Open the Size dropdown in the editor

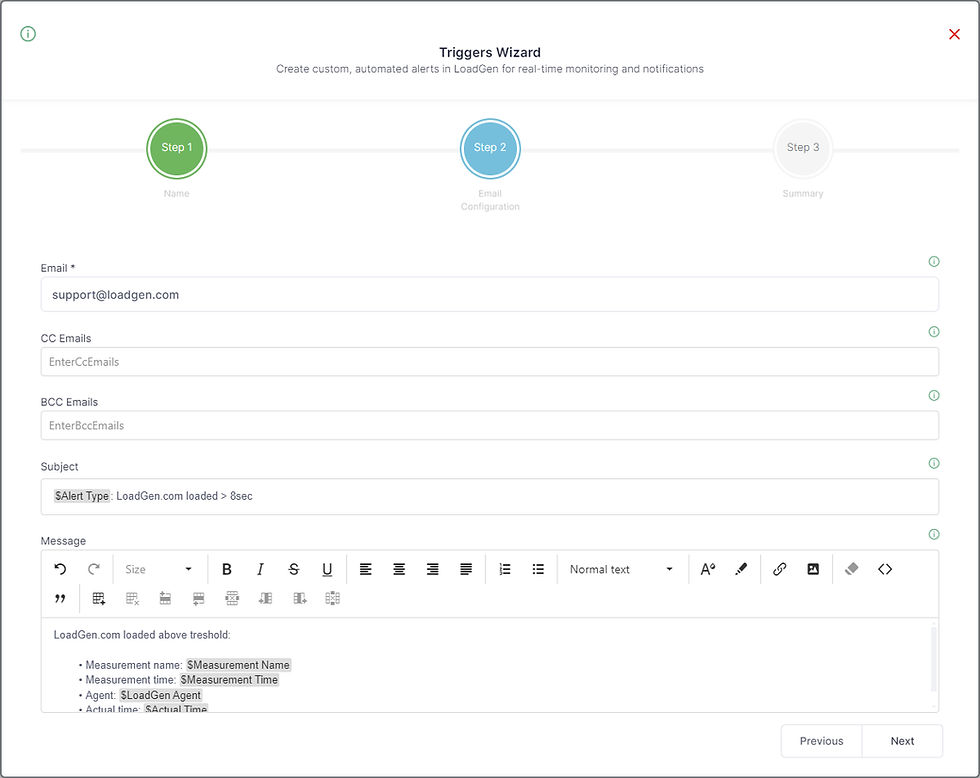click(x=159, y=568)
